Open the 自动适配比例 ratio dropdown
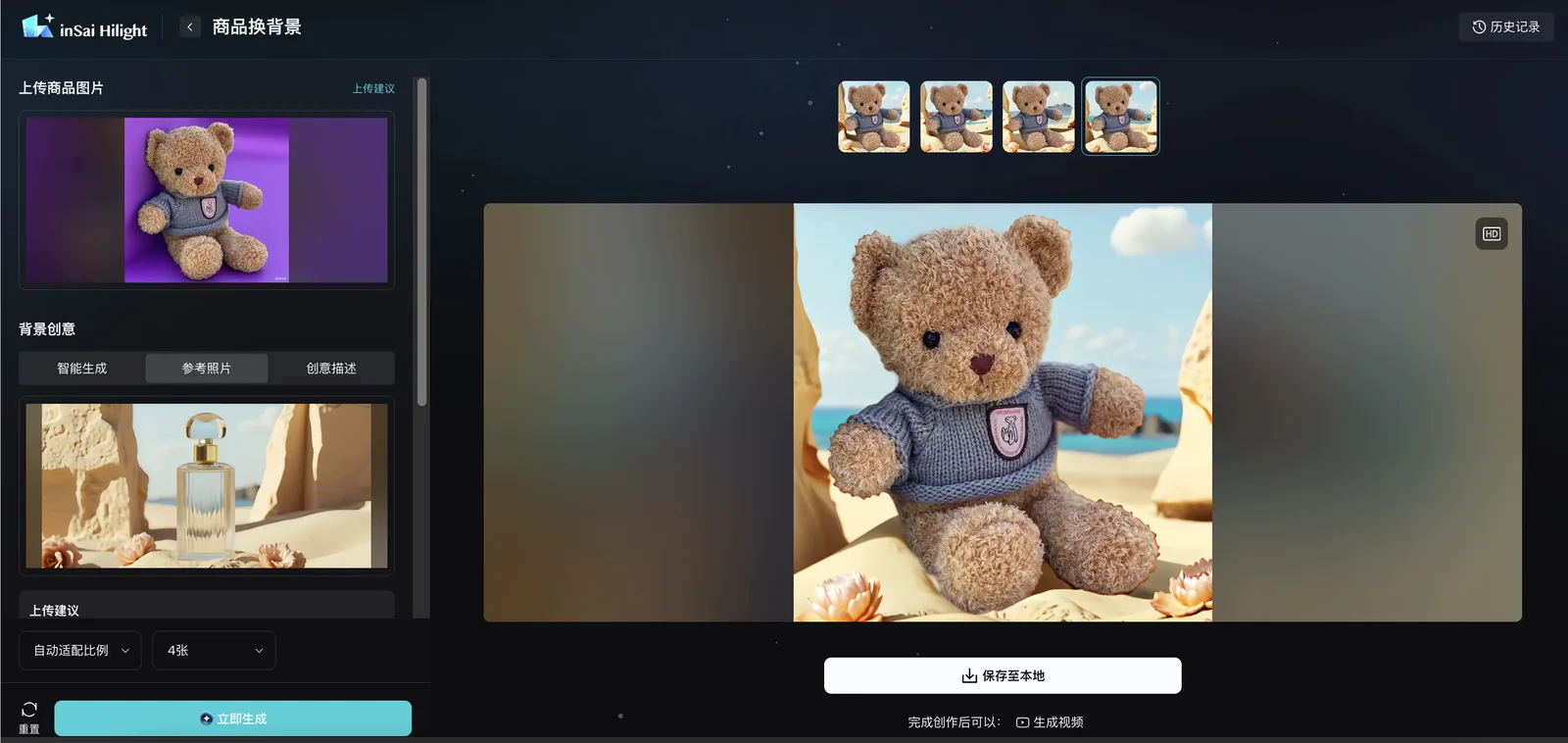 click(80, 651)
